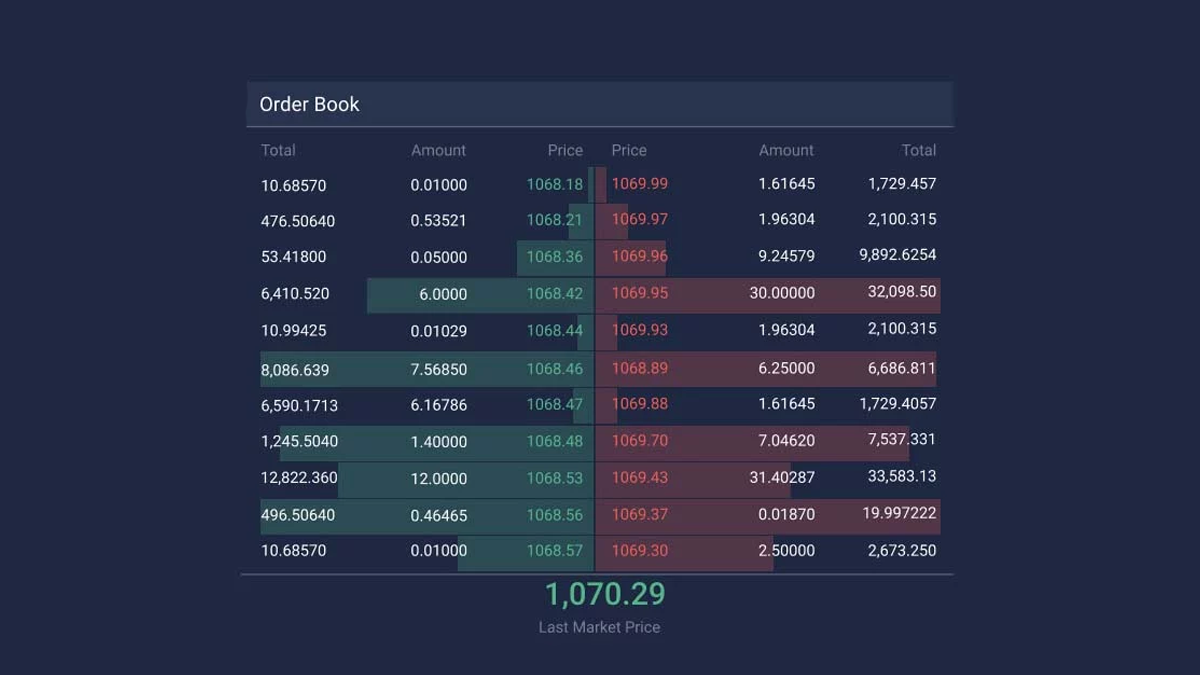Click ask amount 30.00000
1200x675 pixels.
click(782, 294)
